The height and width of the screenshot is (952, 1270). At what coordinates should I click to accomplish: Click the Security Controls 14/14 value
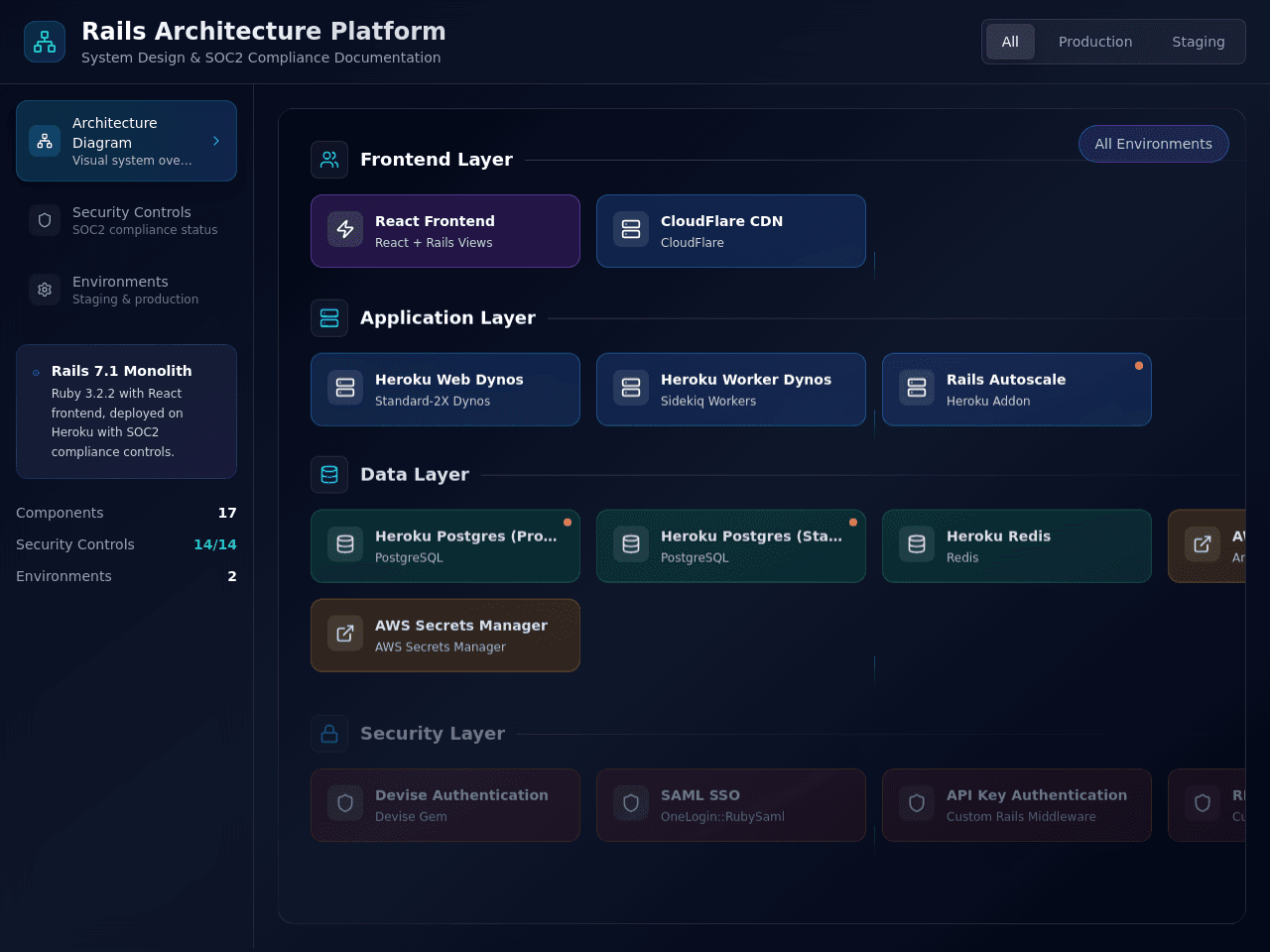click(x=215, y=544)
